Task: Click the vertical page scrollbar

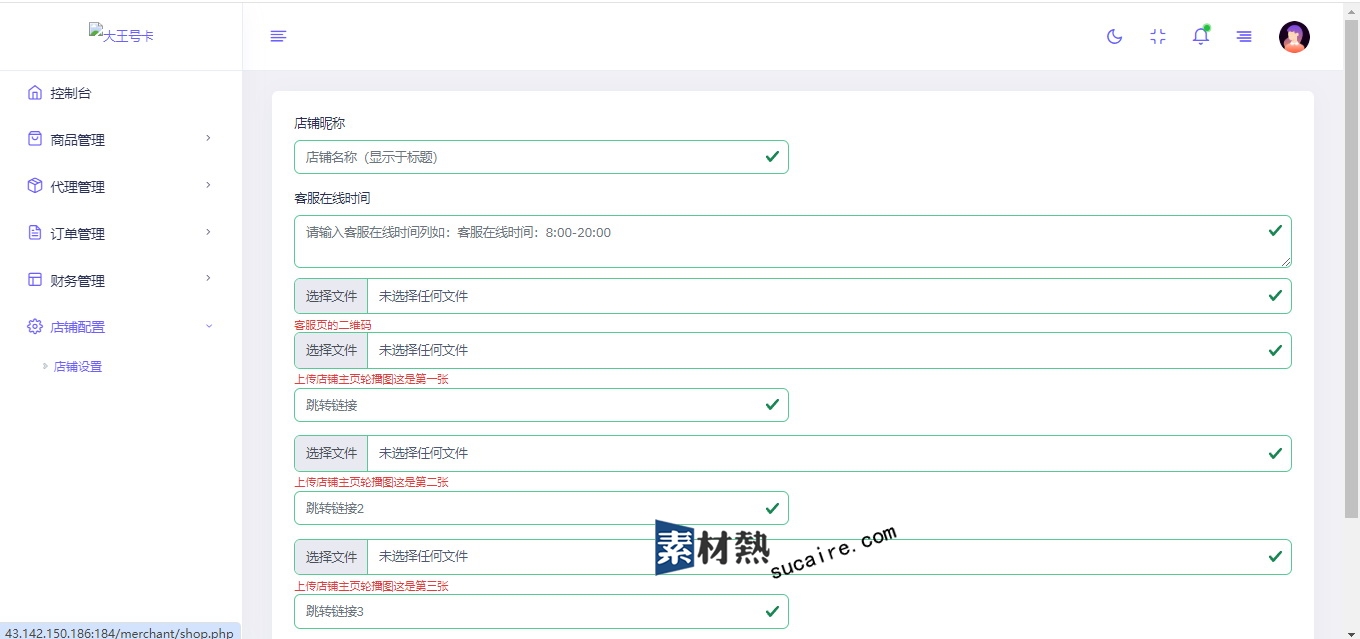Action: [1351, 270]
